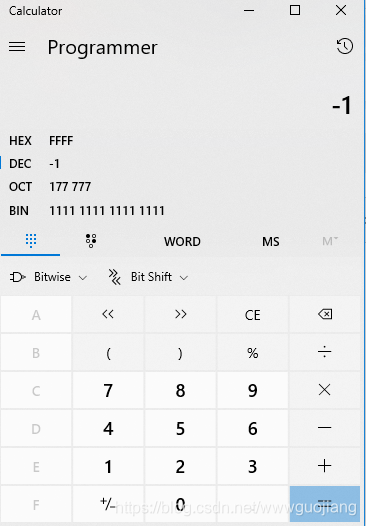
Task: Switch to bit toggling keypad
Action: click(x=91, y=241)
